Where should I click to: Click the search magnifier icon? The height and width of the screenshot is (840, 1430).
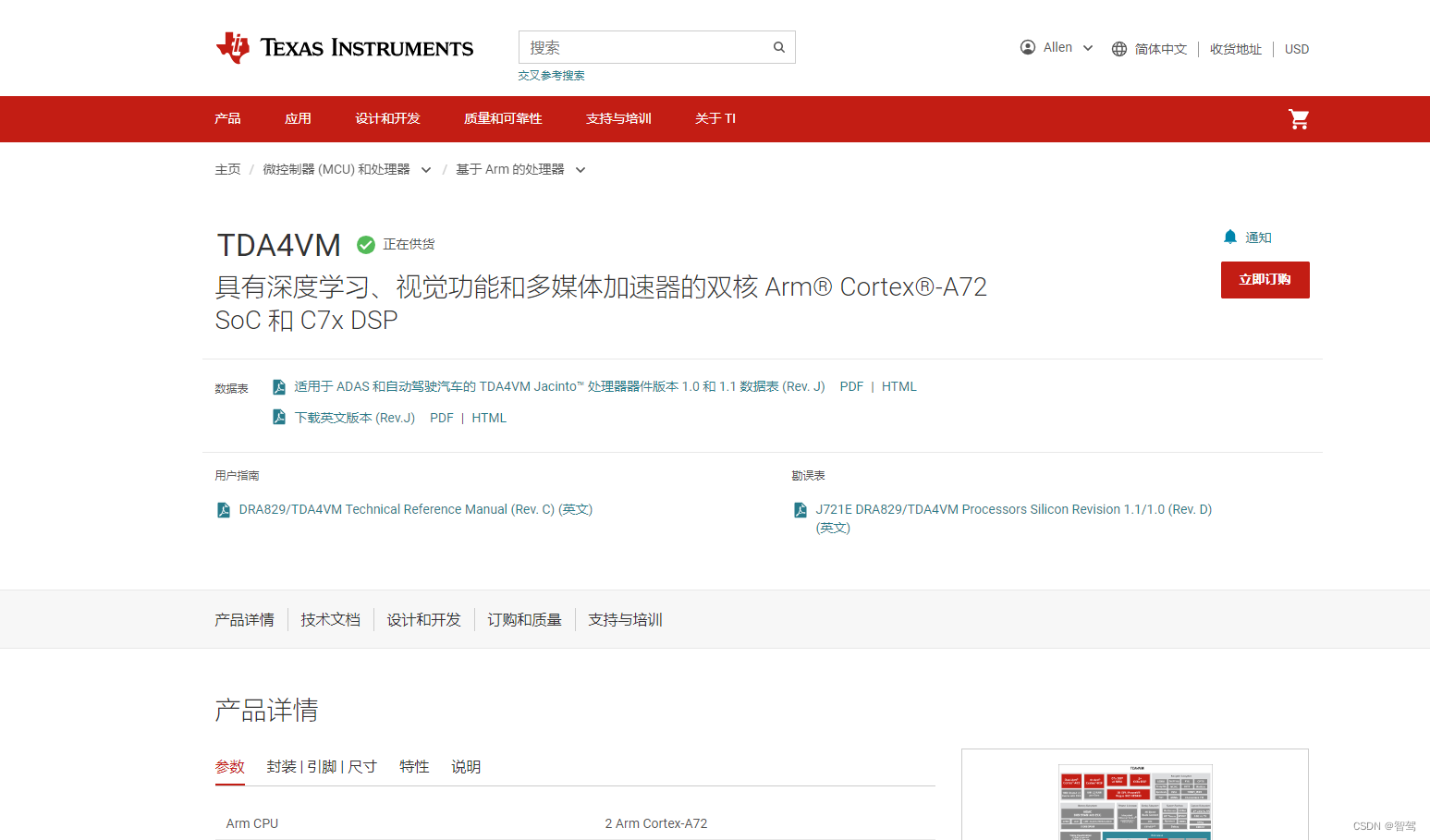pyautogui.click(x=779, y=47)
